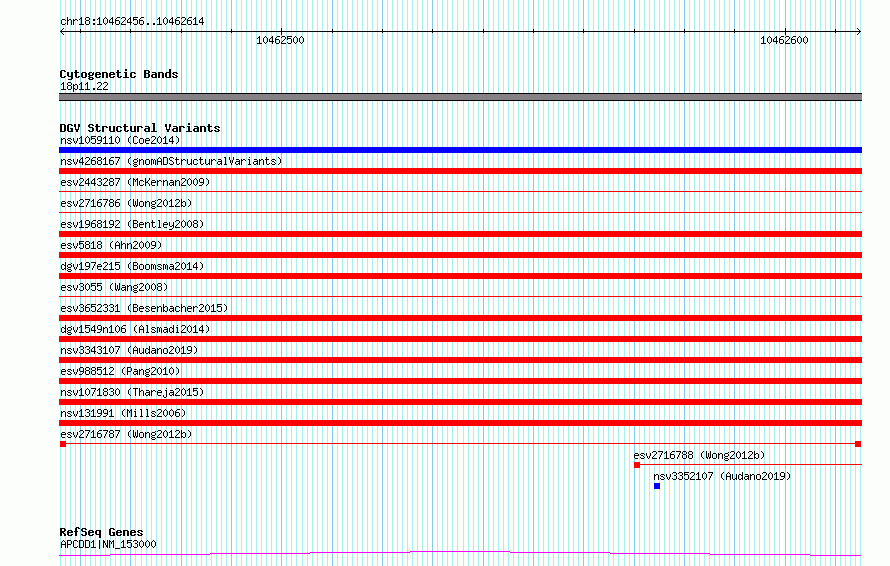The height and width of the screenshot is (566, 890).
Task: Click the red bar under esv988512
Action: 460,381
